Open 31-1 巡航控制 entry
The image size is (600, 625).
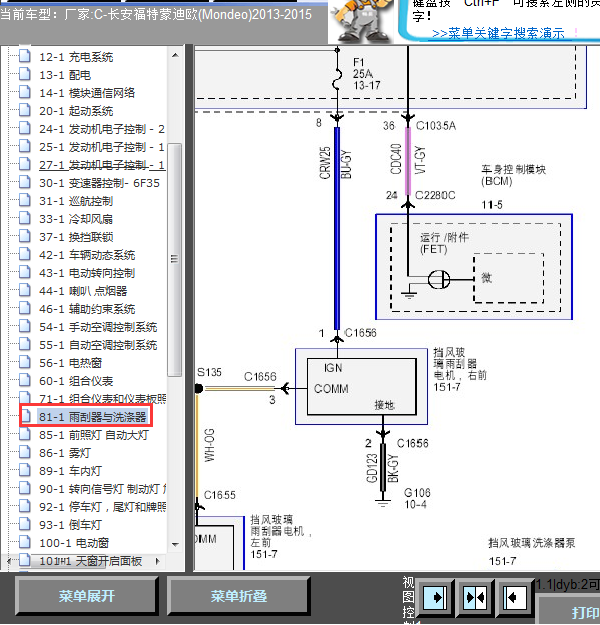76,201
